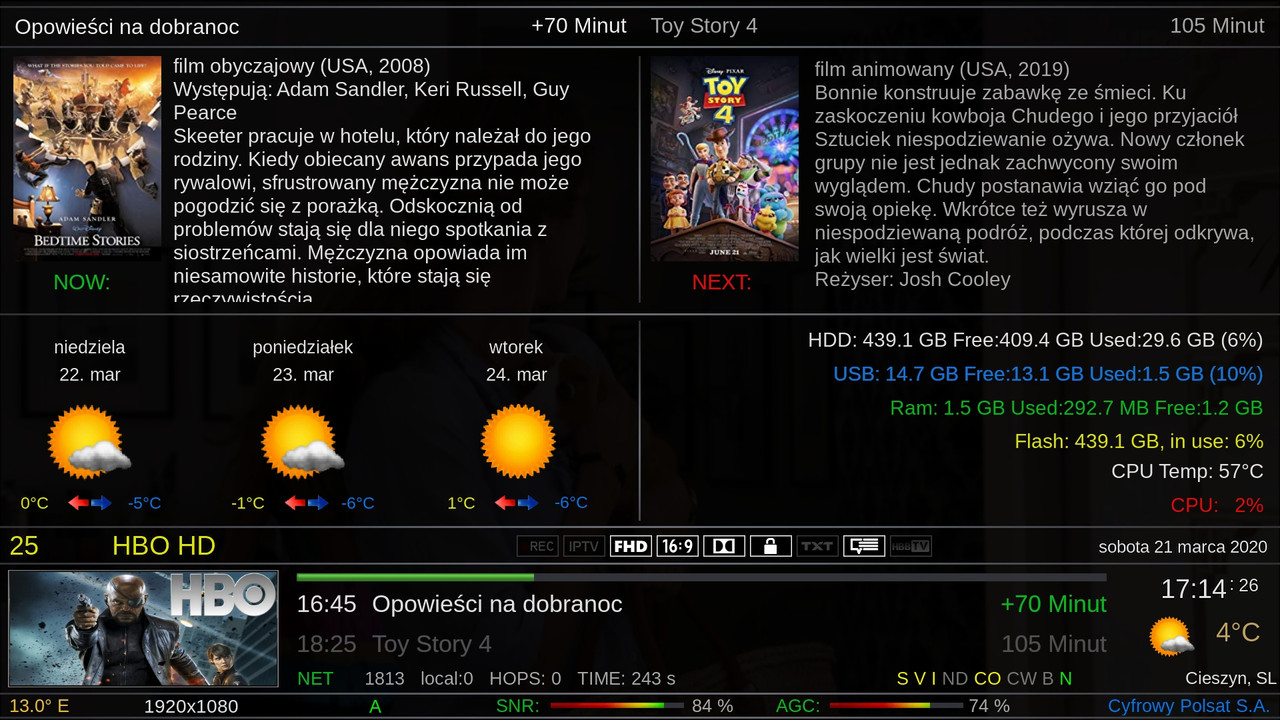Click the 'wtorek 24. mar' forecast date
The width and height of the screenshot is (1280, 720).
[516, 361]
